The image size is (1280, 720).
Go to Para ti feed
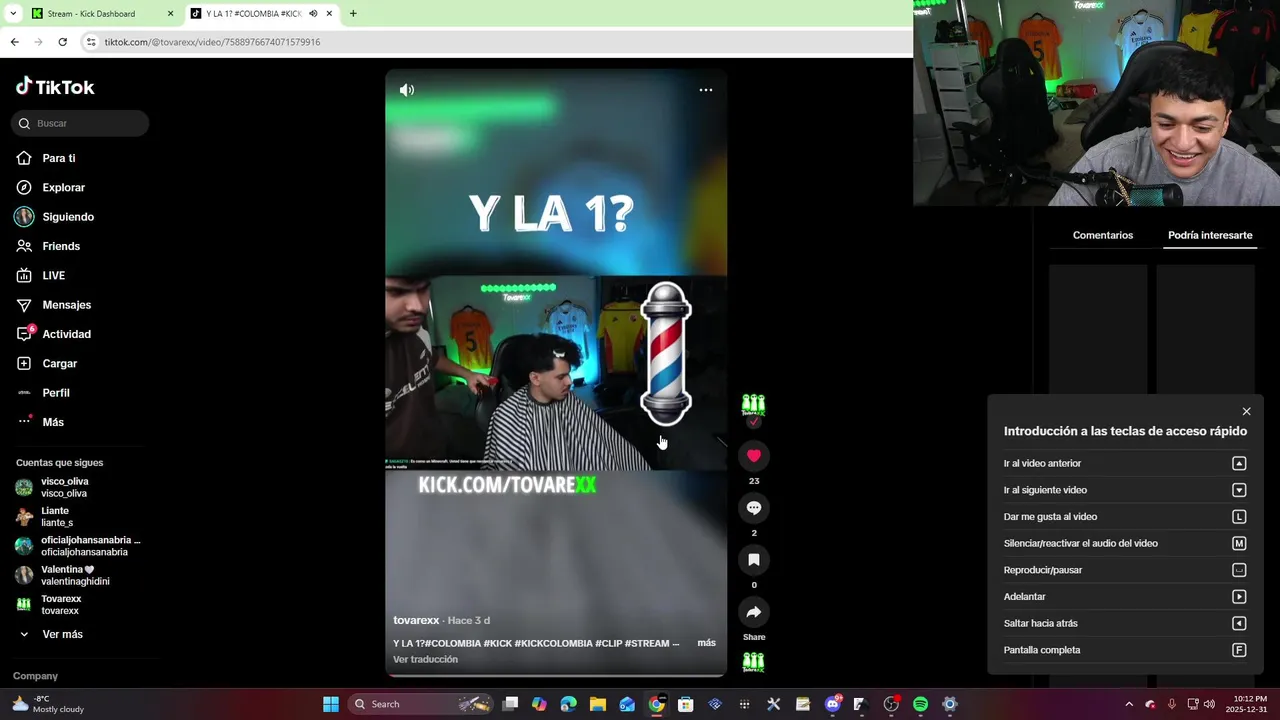click(59, 158)
